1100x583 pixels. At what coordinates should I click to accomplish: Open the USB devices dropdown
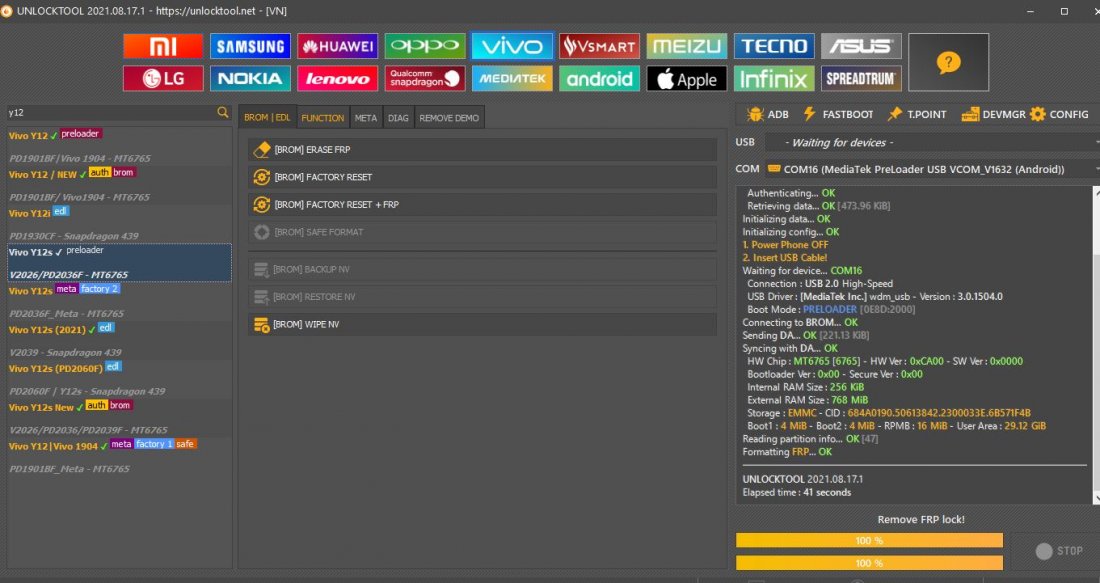(931, 142)
